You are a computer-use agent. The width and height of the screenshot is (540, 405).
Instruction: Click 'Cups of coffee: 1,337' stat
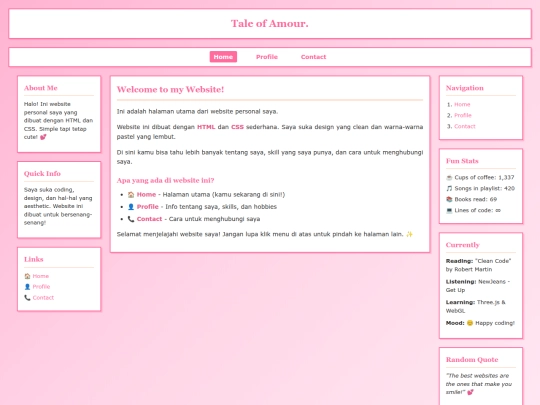pyautogui.click(x=480, y=178)
